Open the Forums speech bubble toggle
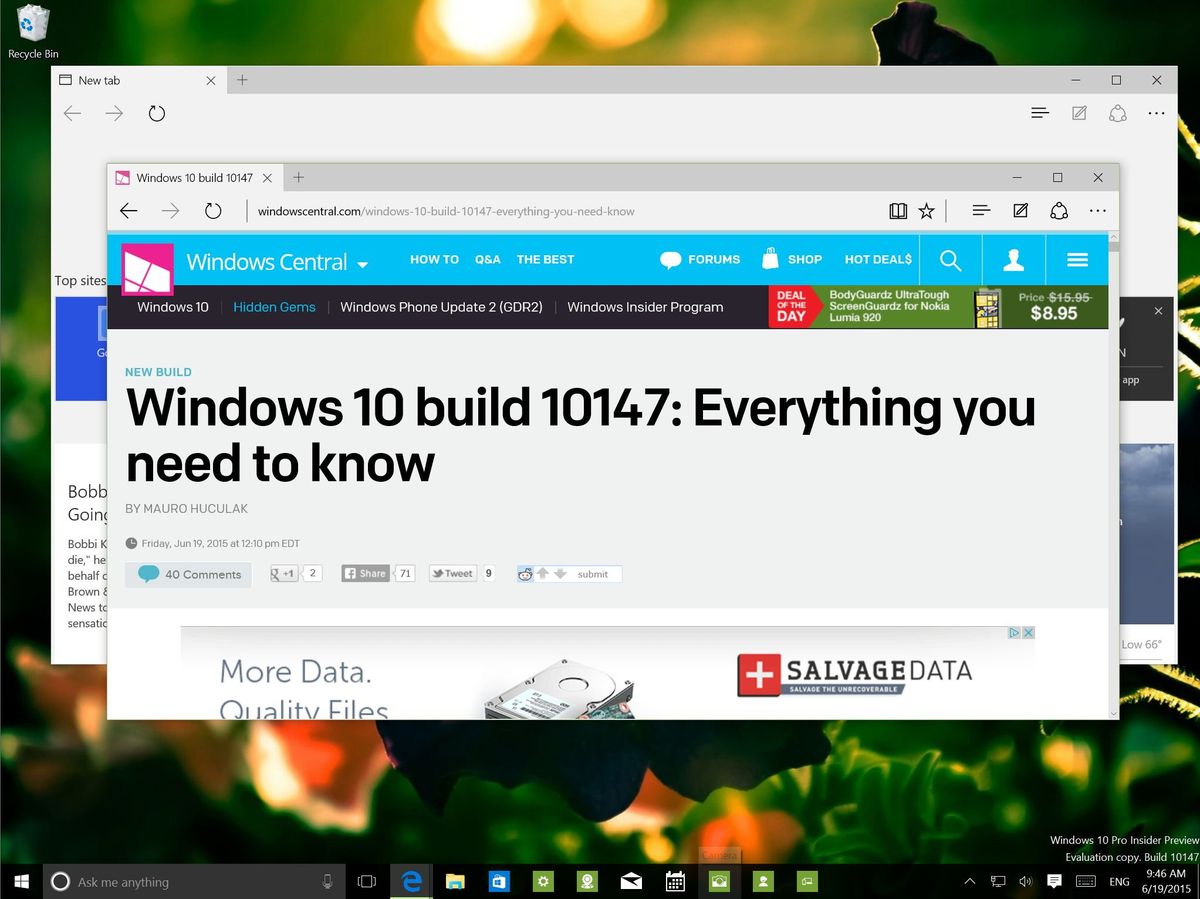The height and width of the screenshot is (899, 1200). (670, 259)
